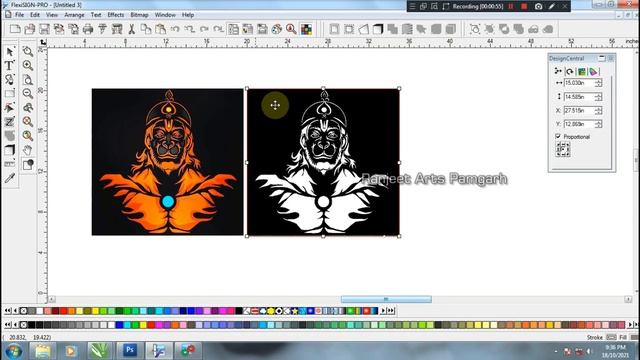Open the Rotate tab in DesignCentral

click(570, 71)
